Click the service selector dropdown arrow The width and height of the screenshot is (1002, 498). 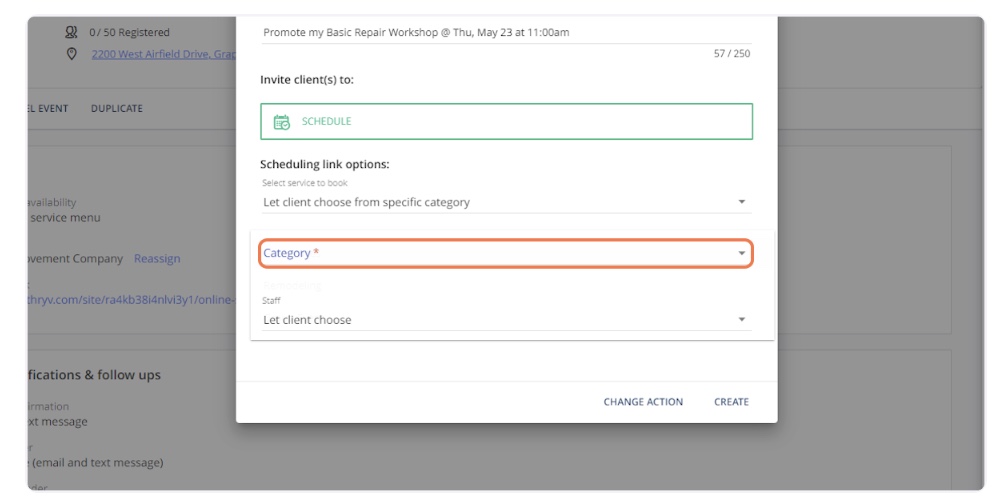[741, 202]
